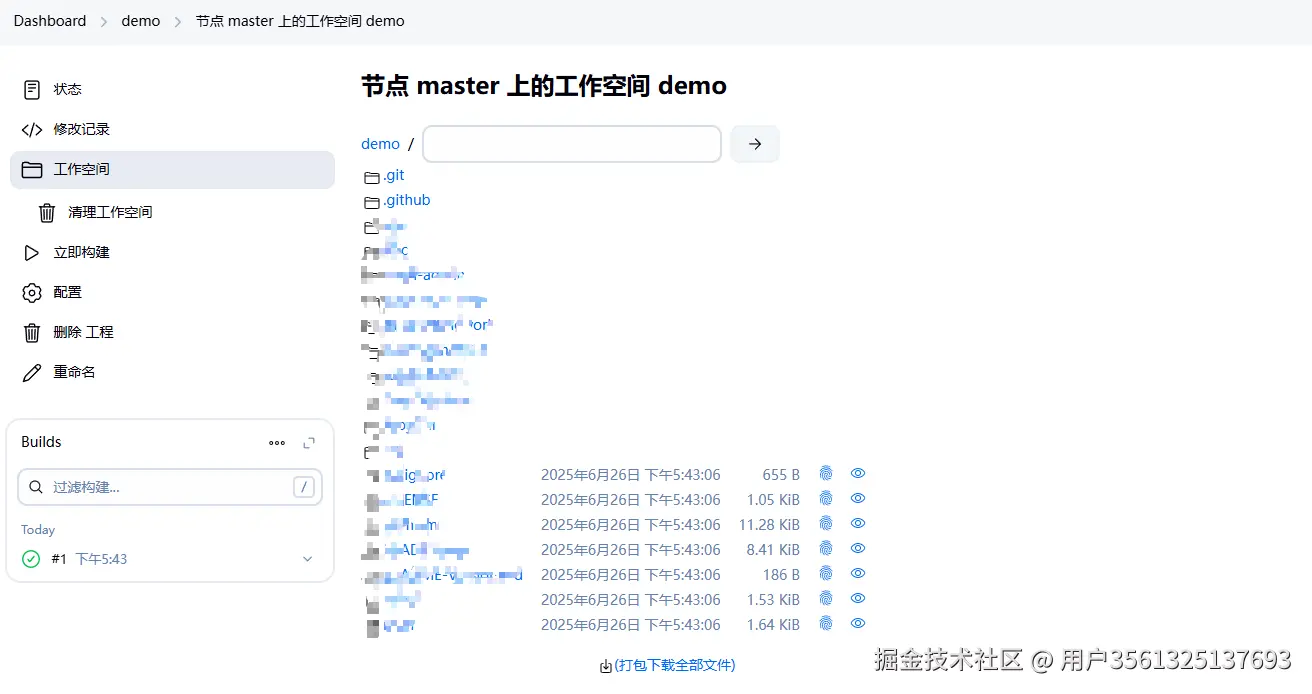Click the 清理工作空间 trash icon

47,211
